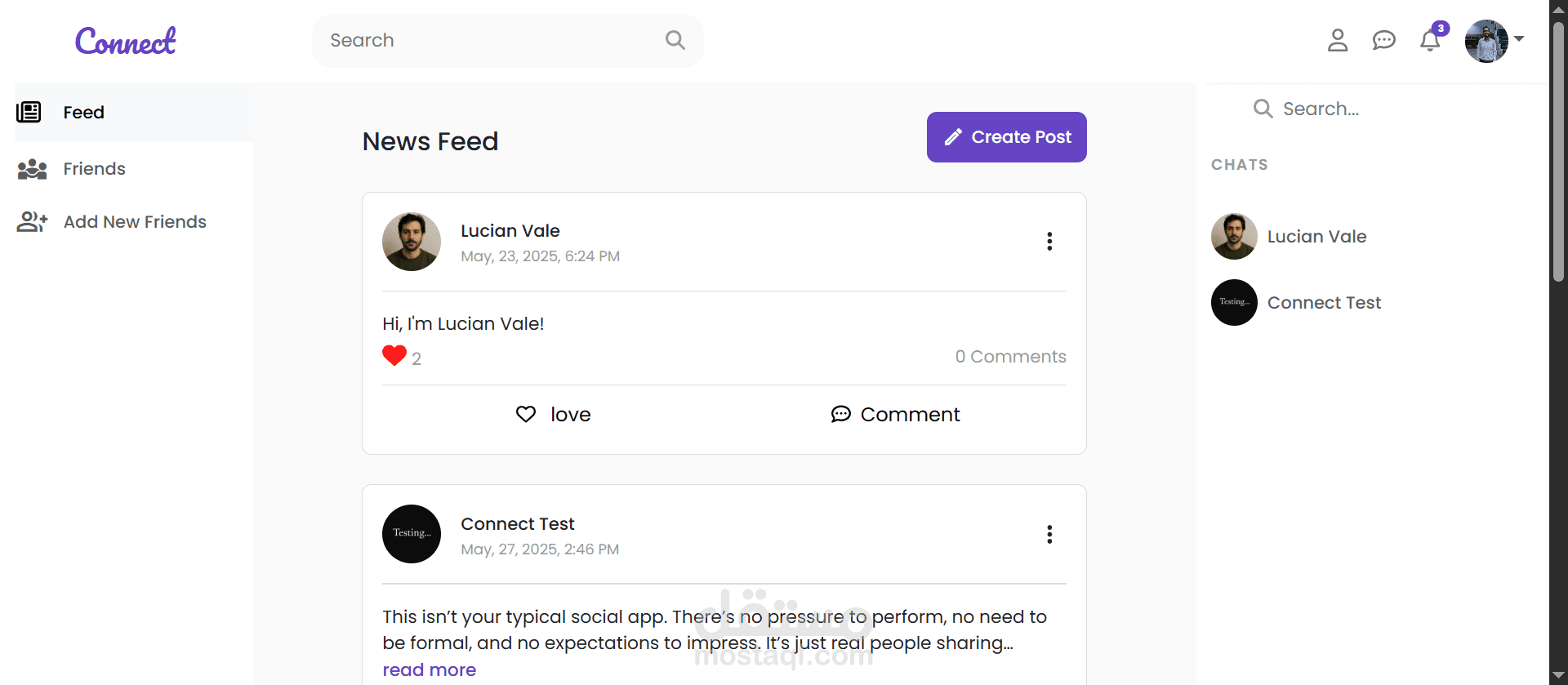Click the May, 27, 2025, 2:46 PM timestamp
1568x685 pixels.
coord(540,549)
